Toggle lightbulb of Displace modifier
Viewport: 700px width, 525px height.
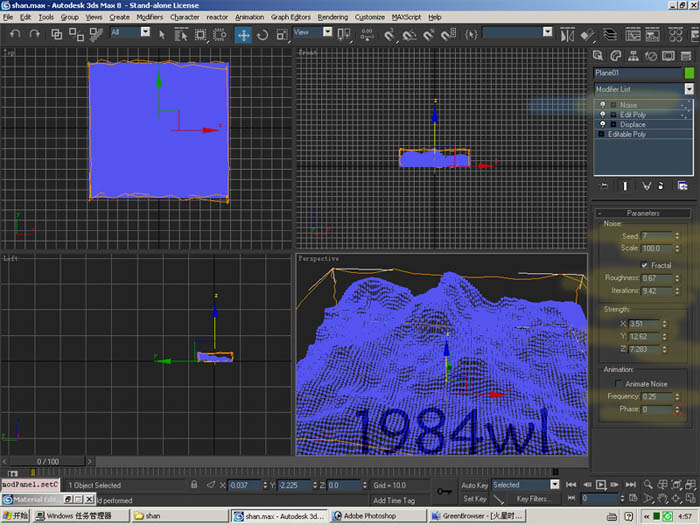point(603,124)
